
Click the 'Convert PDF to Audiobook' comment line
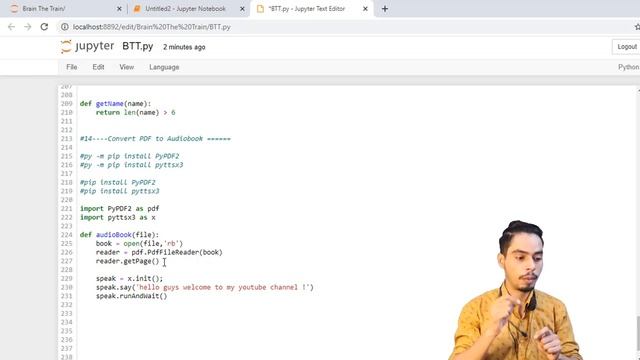click(x=155, y=139)
